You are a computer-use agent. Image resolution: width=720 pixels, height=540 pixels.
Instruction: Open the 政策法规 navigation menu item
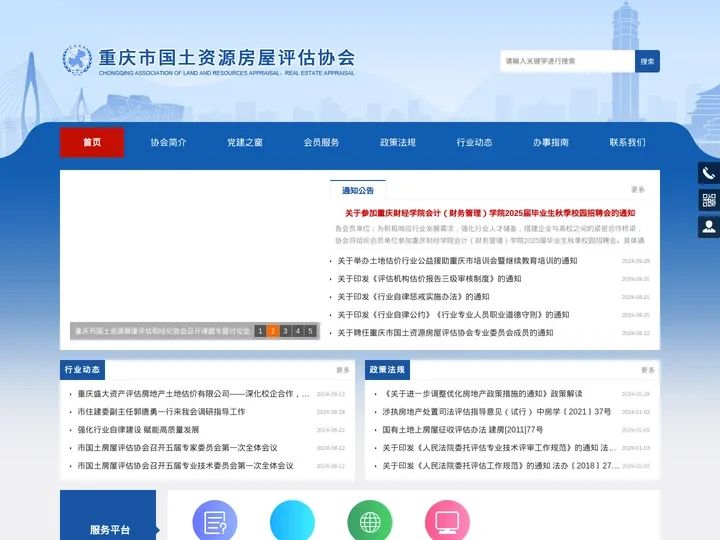pyautogui.click(x=398, y=142)
